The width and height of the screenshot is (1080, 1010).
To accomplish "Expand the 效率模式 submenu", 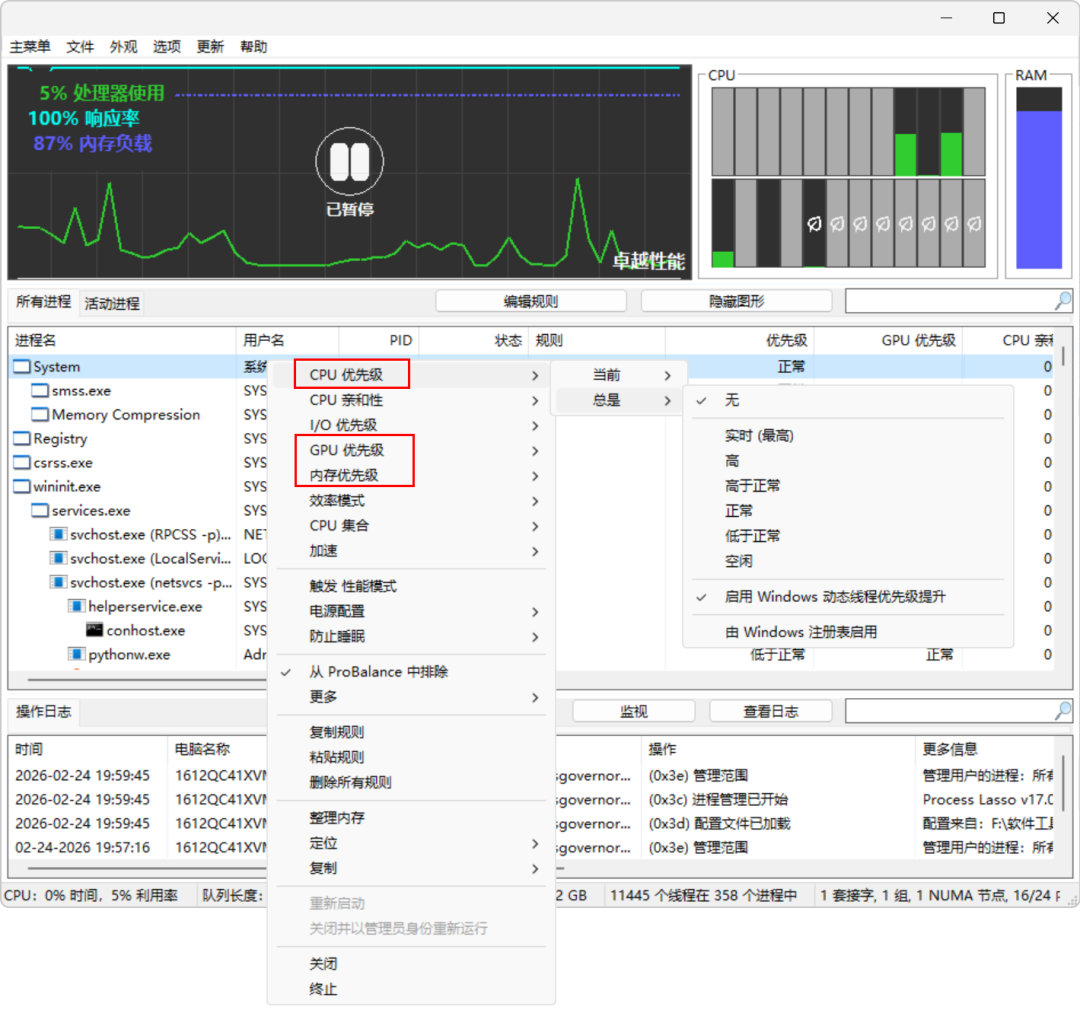I will [x=411, y=500].
